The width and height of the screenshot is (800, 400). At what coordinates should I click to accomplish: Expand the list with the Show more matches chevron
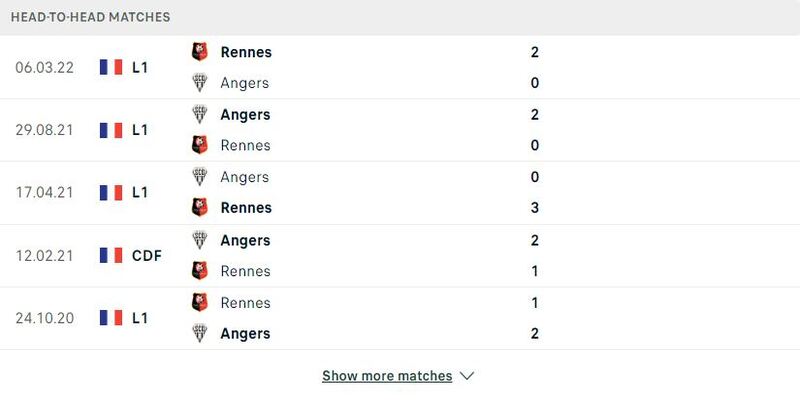(x=466, y=377)
